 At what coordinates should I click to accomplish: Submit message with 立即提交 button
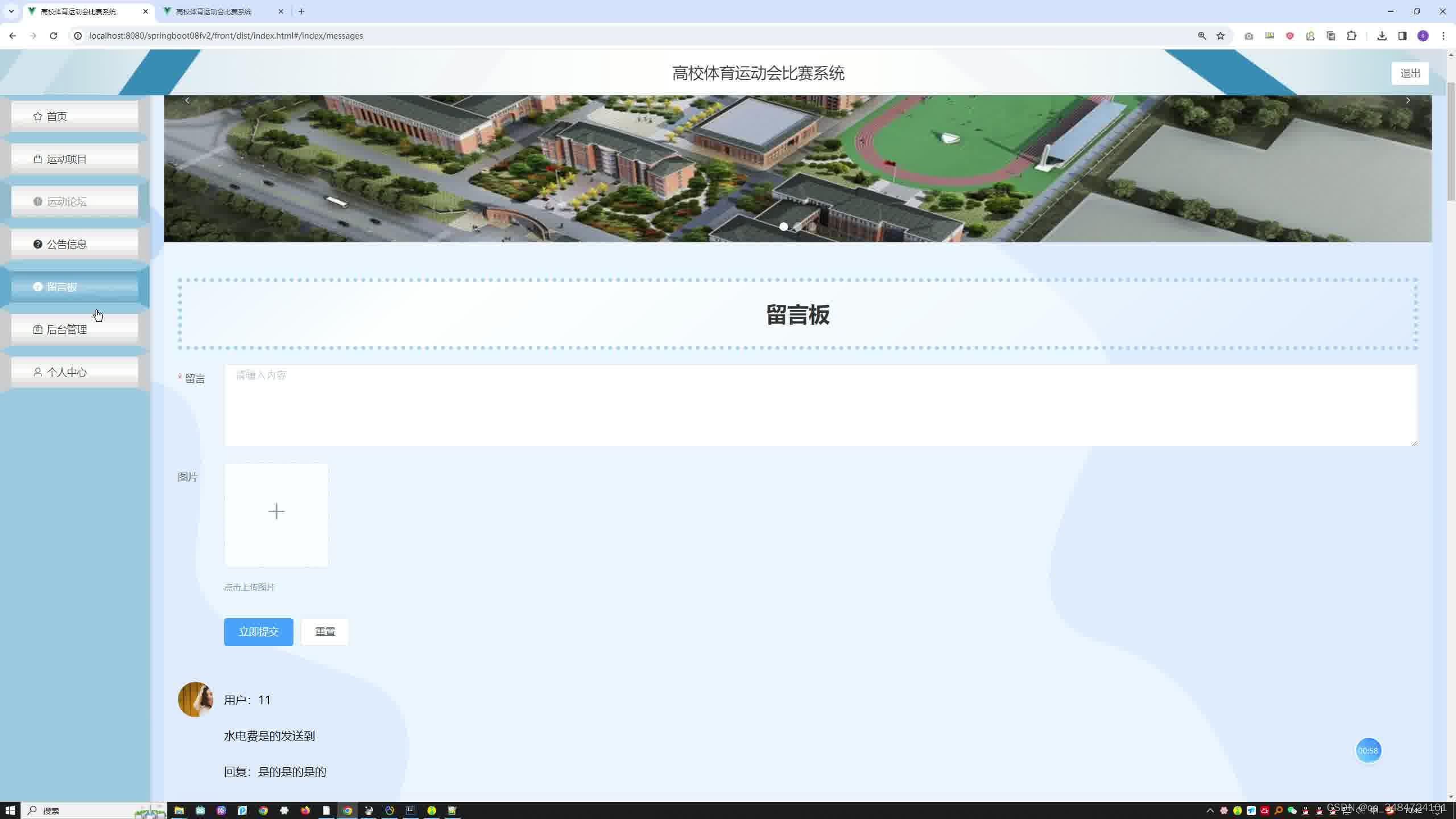pos(258,632)
